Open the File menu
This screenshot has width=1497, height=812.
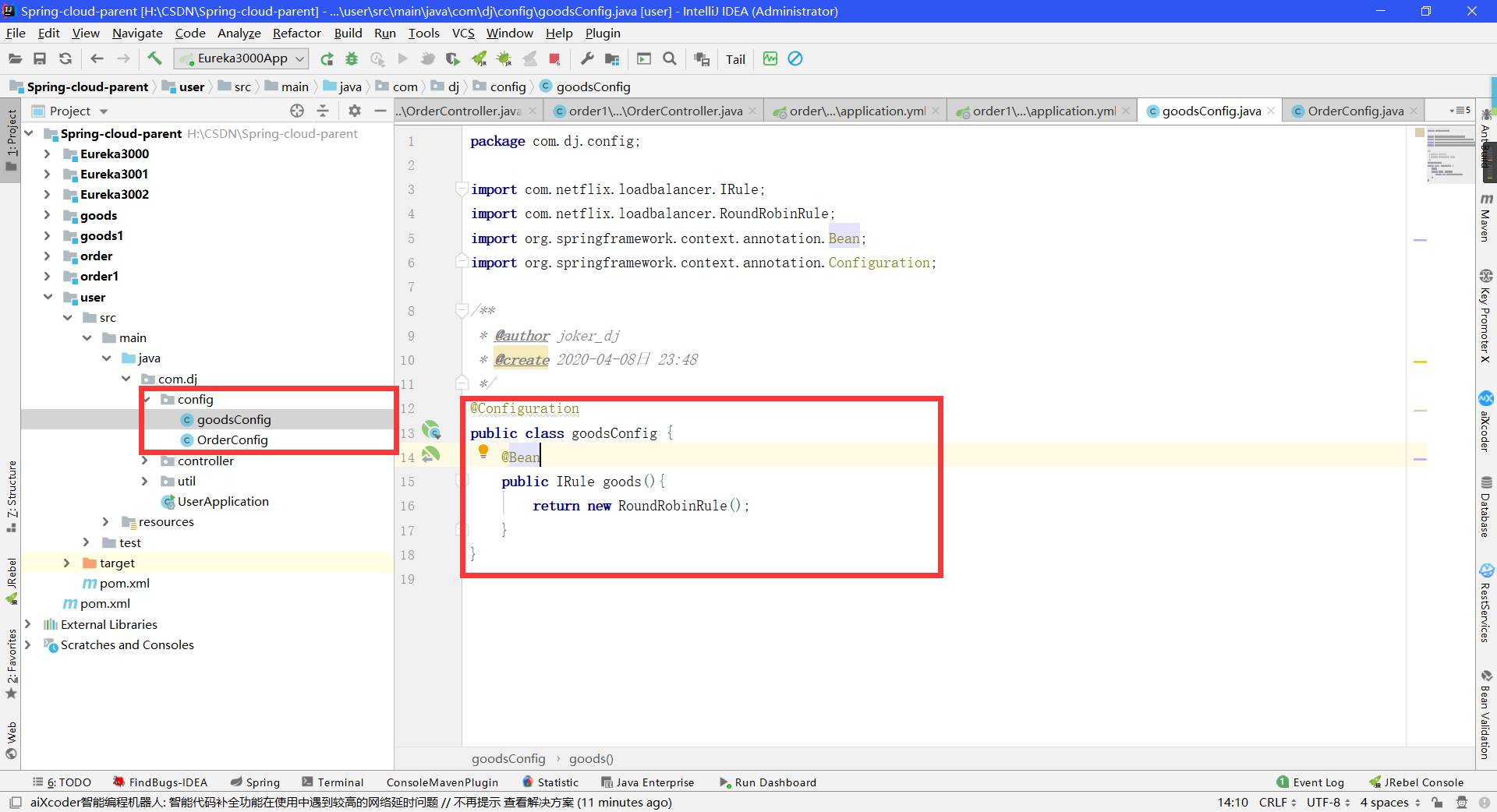pos(16,33)
